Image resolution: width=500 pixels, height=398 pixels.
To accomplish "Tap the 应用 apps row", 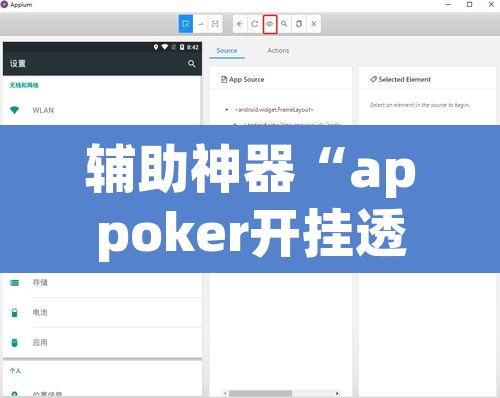I will click(102, 343).
